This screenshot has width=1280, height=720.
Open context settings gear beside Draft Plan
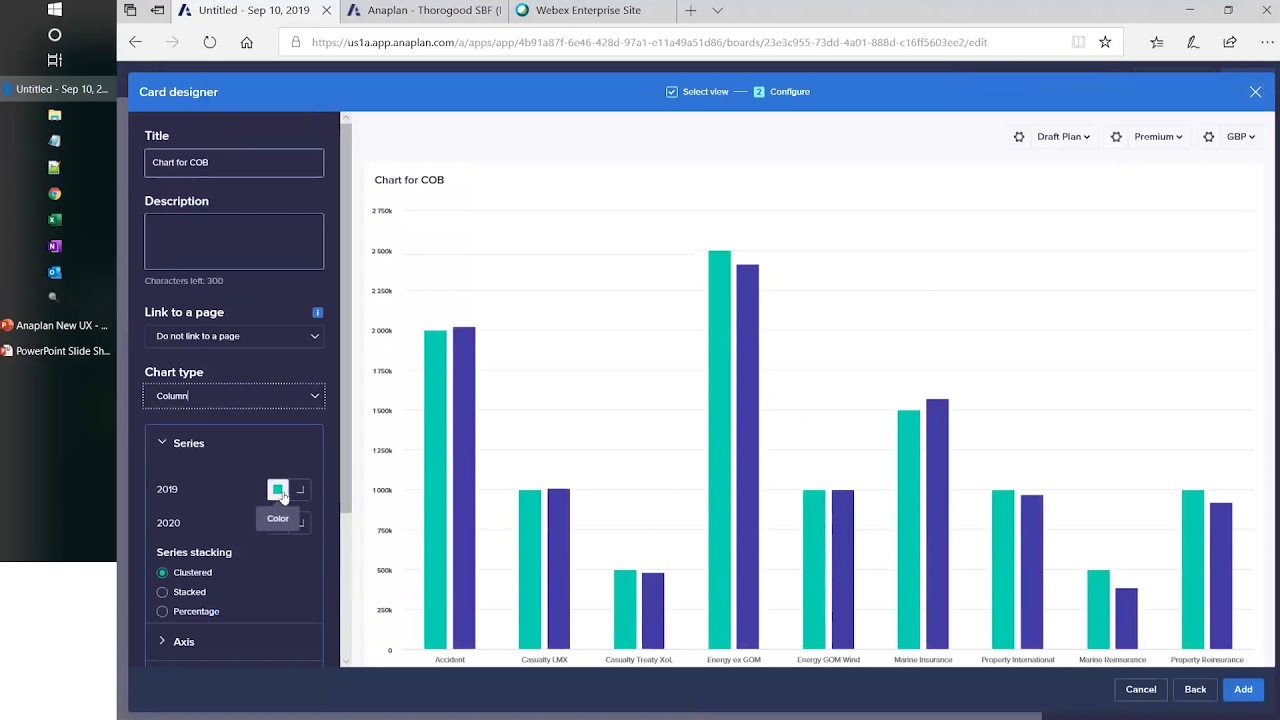(x=1019, y=137)
